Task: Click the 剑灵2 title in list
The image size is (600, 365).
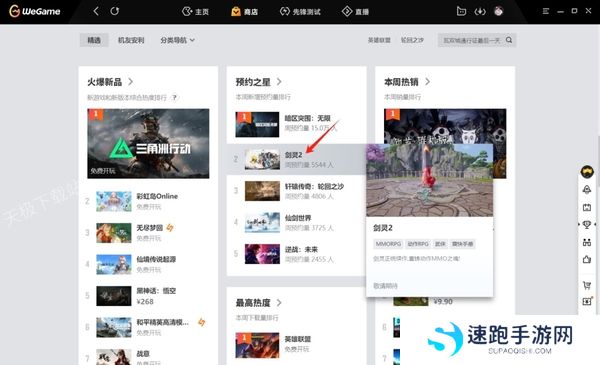Action: 293,155
